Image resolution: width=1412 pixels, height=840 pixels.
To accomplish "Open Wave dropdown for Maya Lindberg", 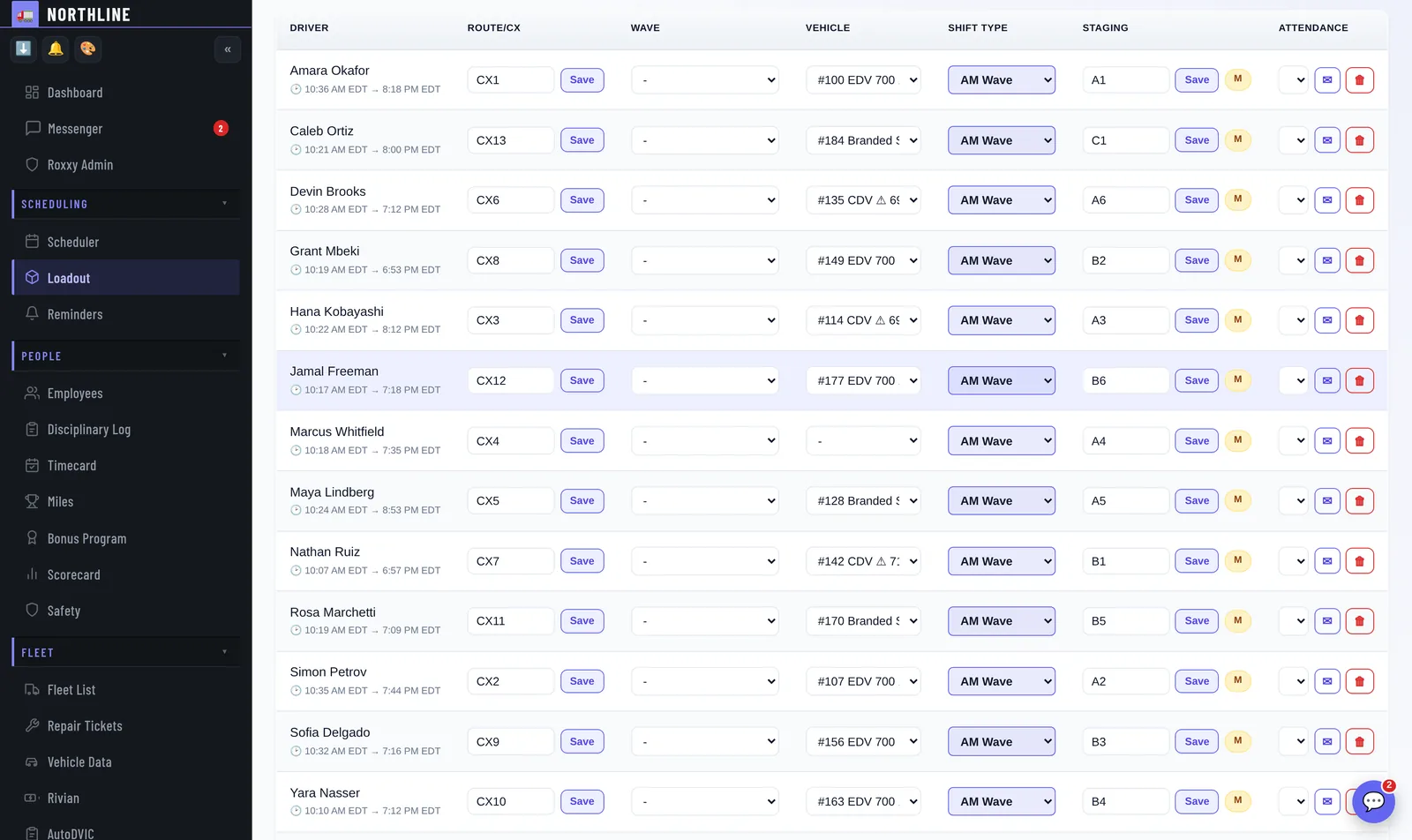I will click(705, 500).
